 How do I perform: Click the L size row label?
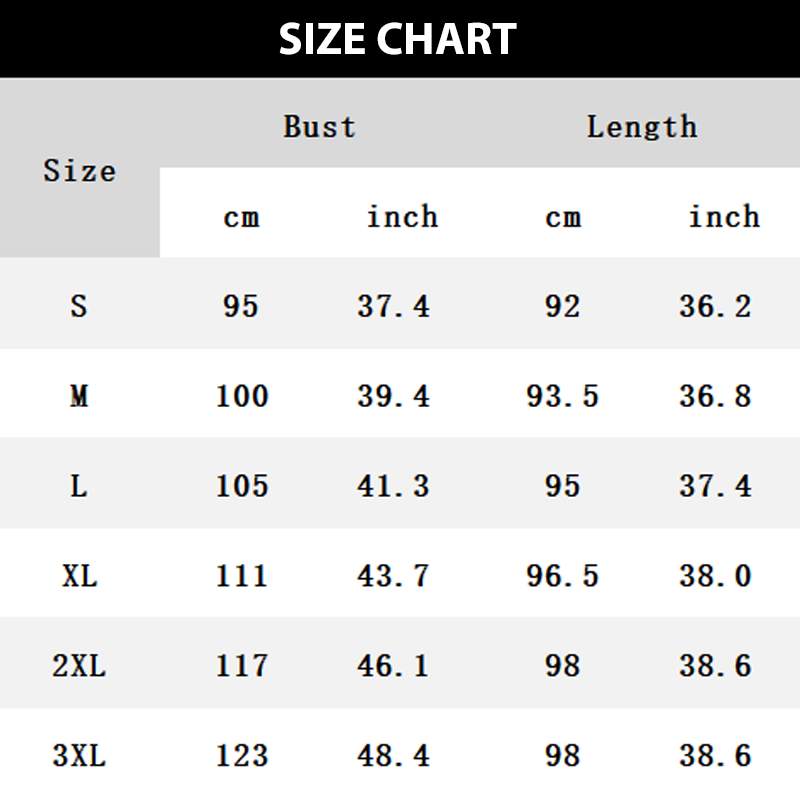click(x=79, y=486)
